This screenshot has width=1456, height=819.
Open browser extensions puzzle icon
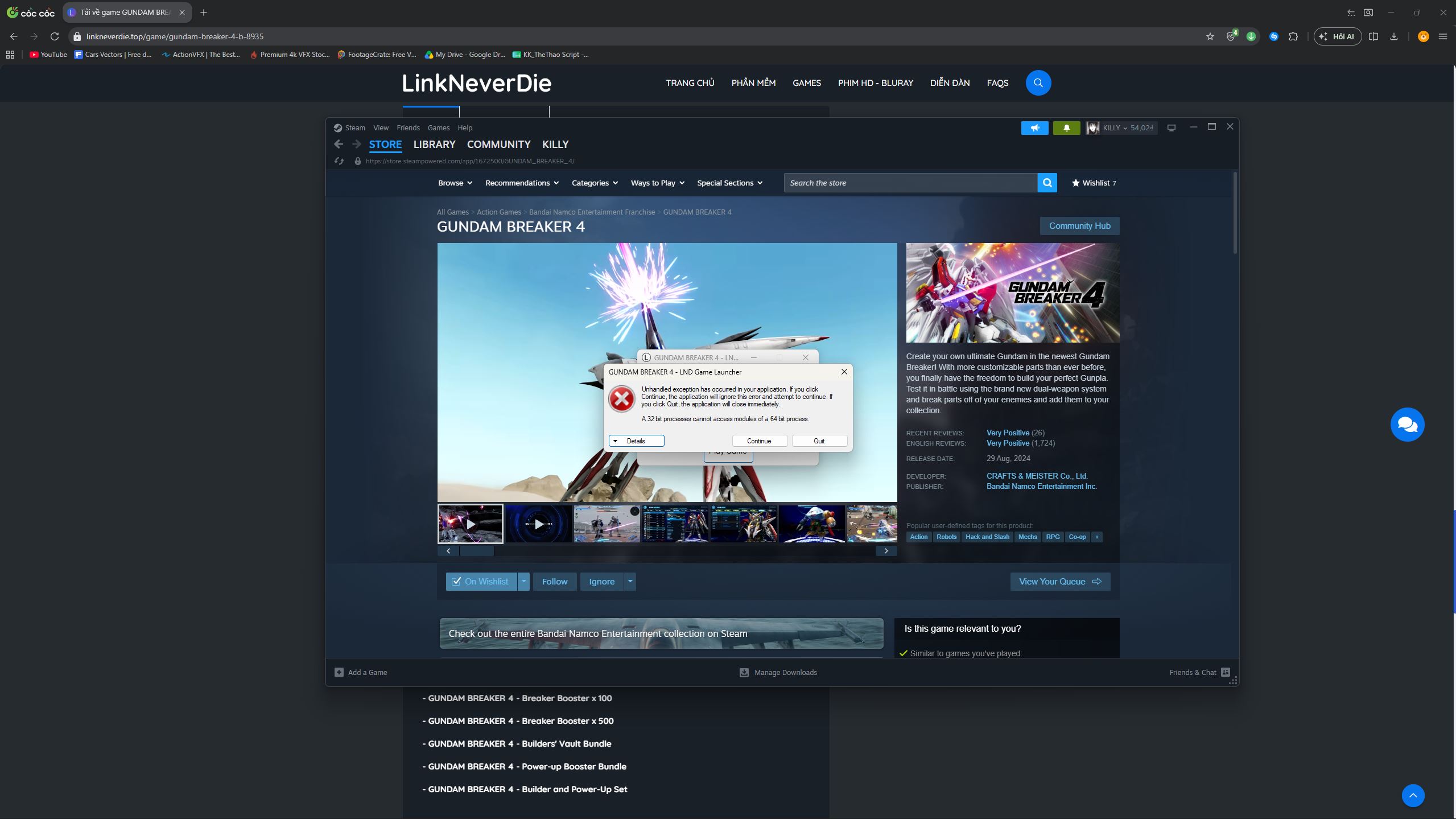coord(1293,36)
